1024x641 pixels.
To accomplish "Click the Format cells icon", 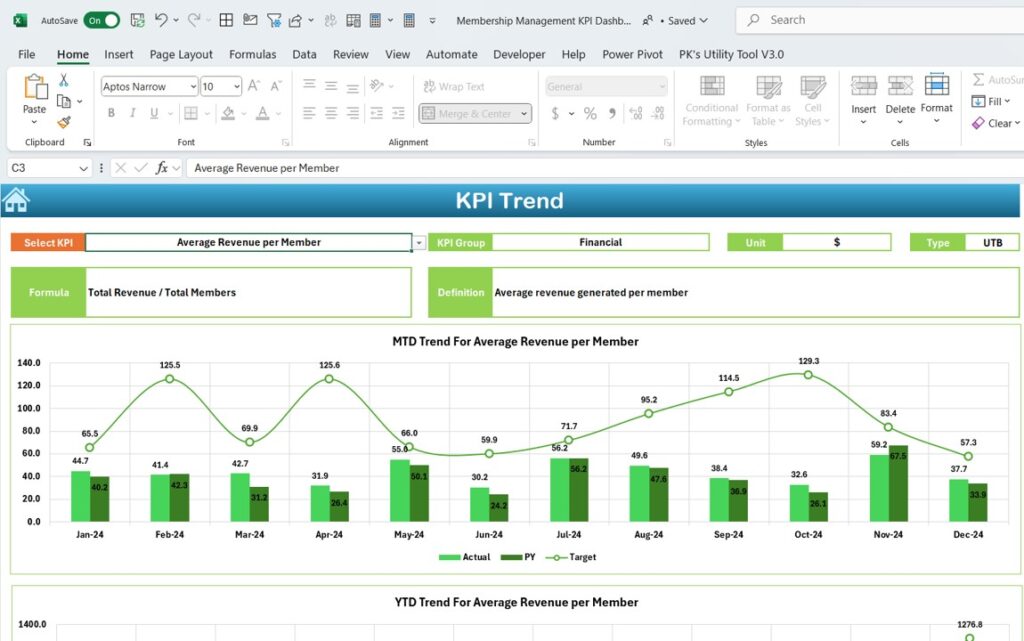I will click(x=936, y=85).
